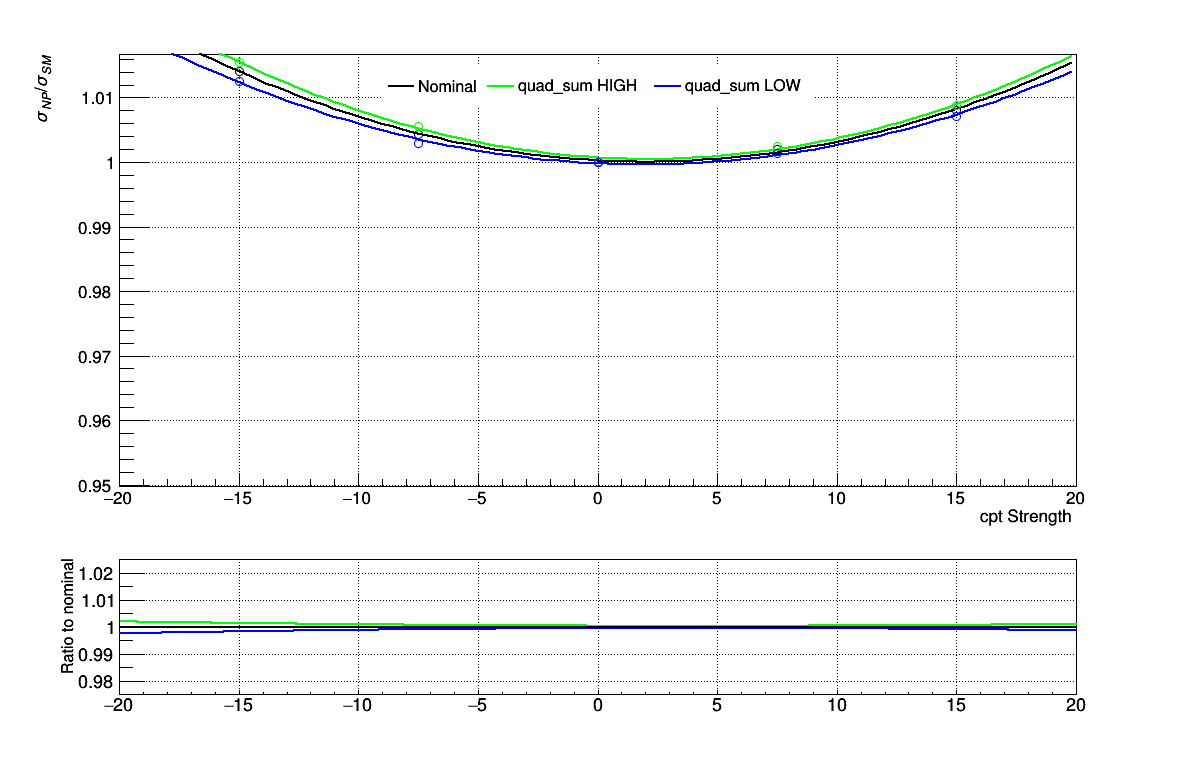1196x772 pixels.
Task: Click the Nominal legend label
Action: pos(447,87)
